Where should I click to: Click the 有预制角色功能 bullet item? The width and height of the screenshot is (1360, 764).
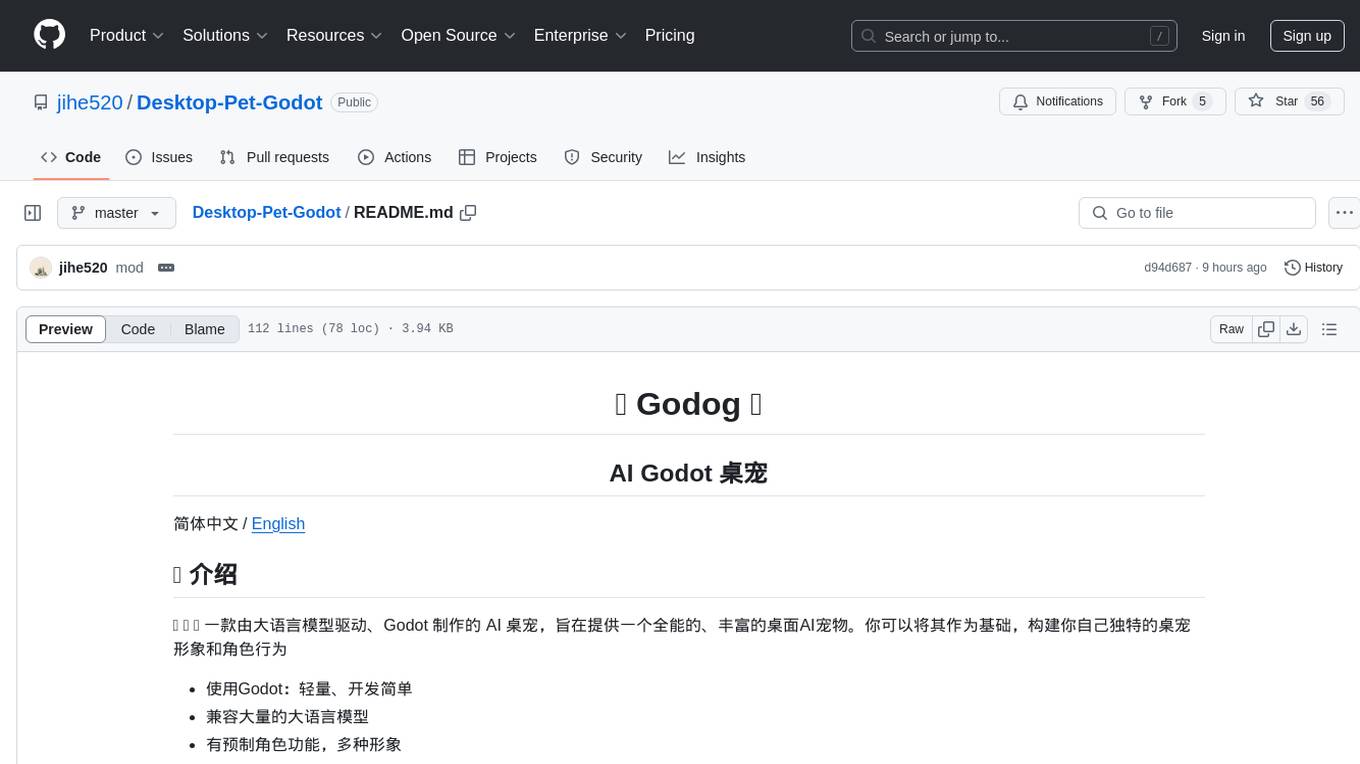tap(303, 745)
